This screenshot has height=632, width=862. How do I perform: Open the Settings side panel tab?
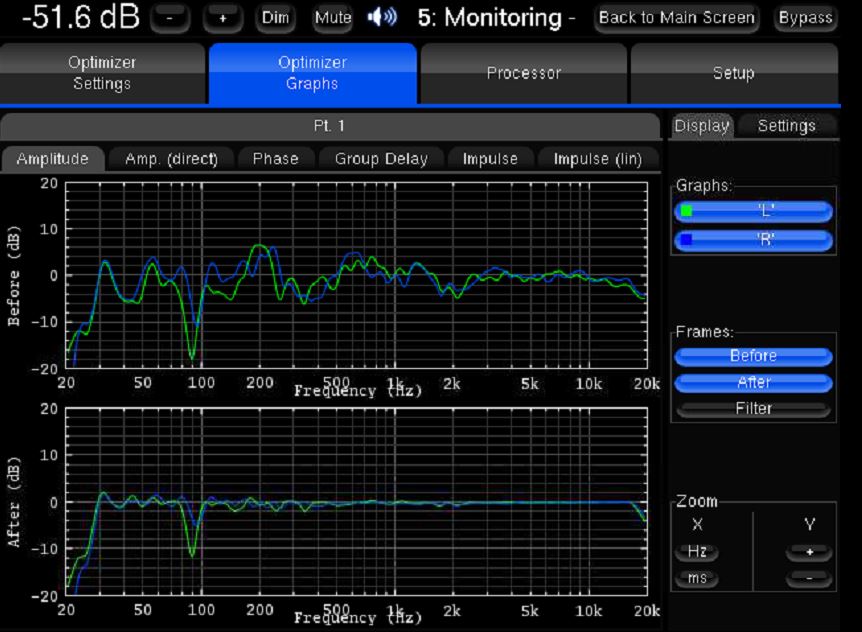786,125
